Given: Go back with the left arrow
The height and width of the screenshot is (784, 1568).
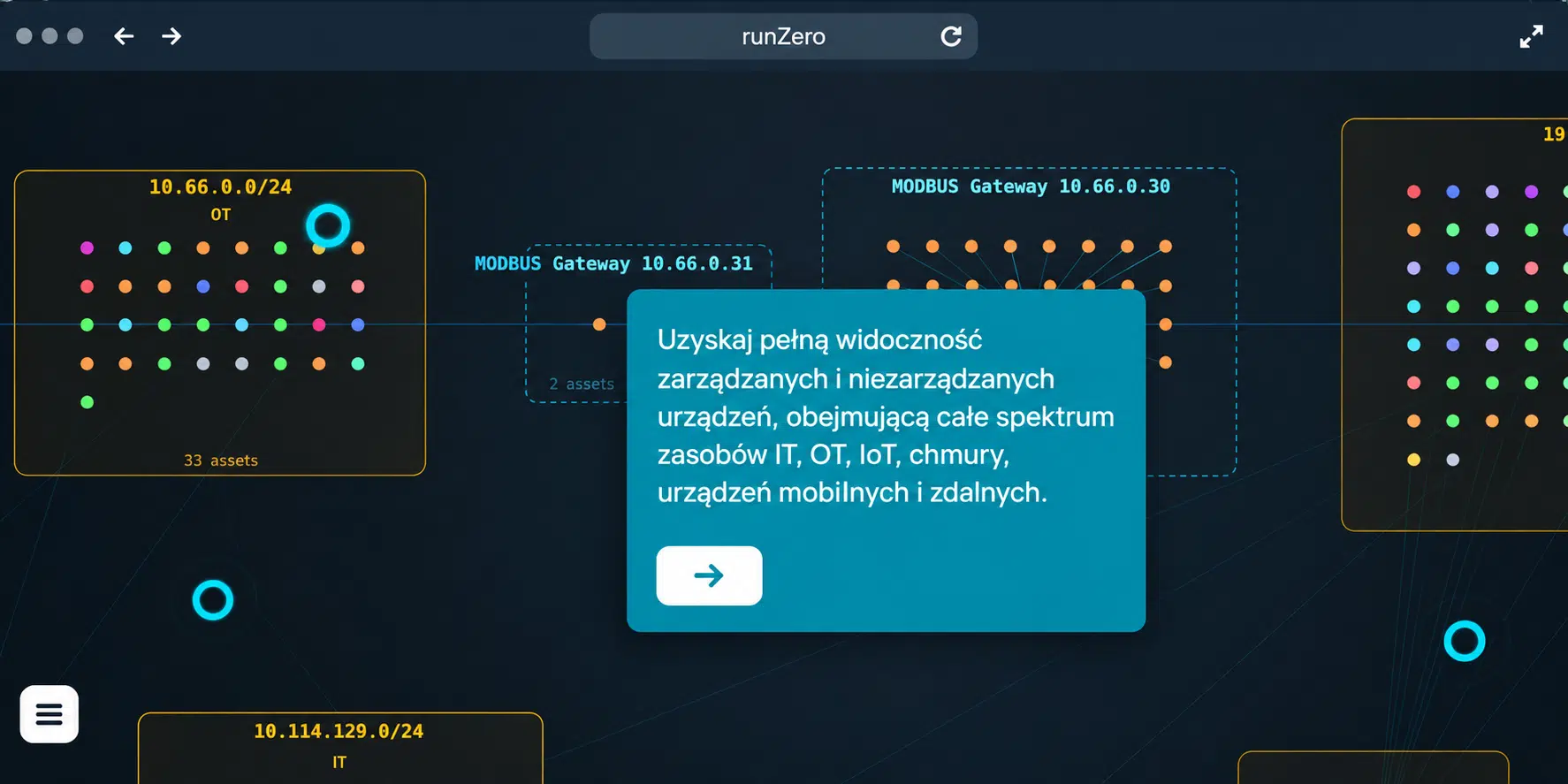Looking at the screenshot, I should point(124,36).
